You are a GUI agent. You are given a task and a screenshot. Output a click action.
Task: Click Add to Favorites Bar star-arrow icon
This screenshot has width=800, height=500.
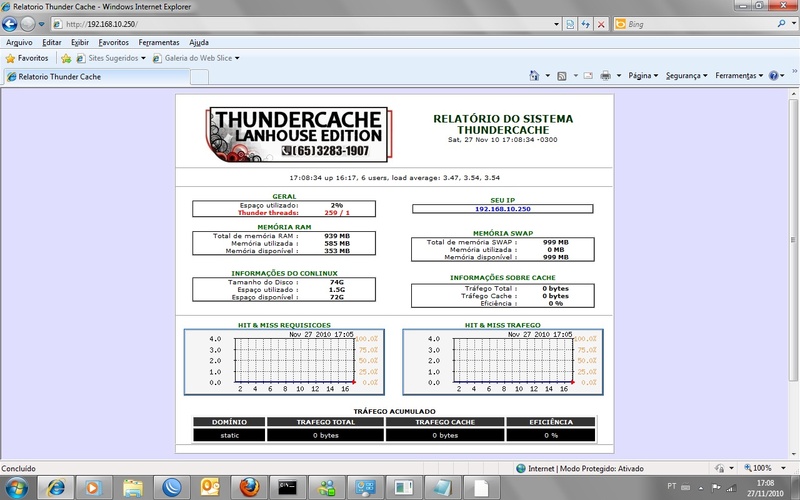pyautogui.click(x=66, y=58)
